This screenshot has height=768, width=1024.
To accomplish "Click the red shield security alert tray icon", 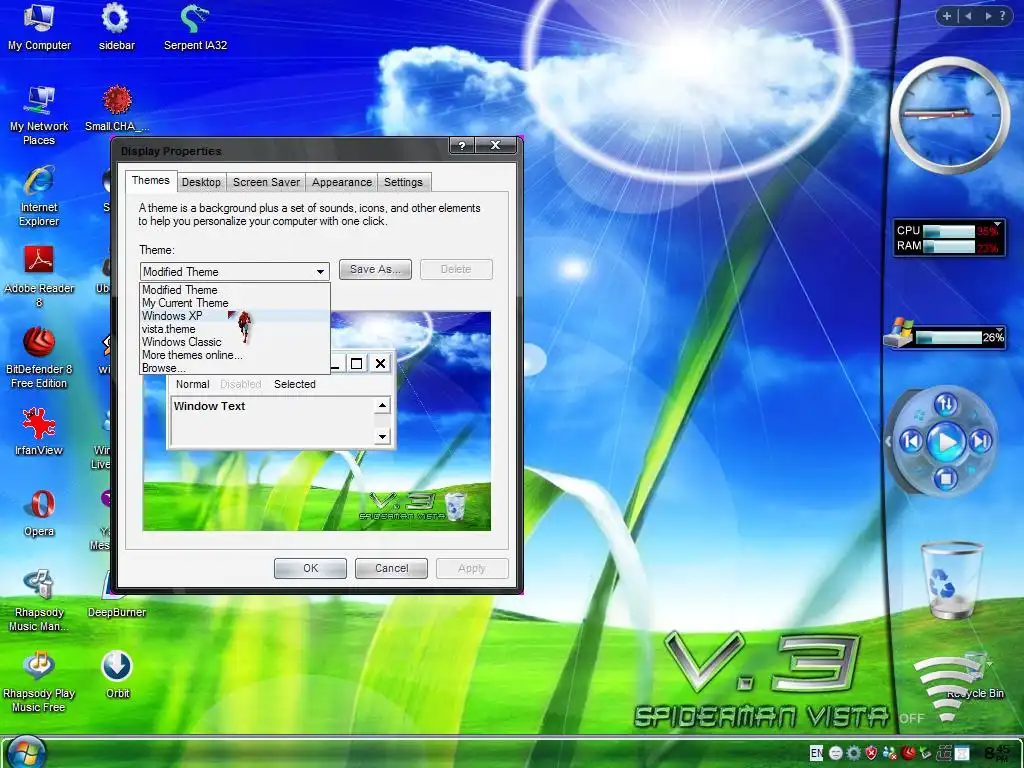I will [871, 753].
